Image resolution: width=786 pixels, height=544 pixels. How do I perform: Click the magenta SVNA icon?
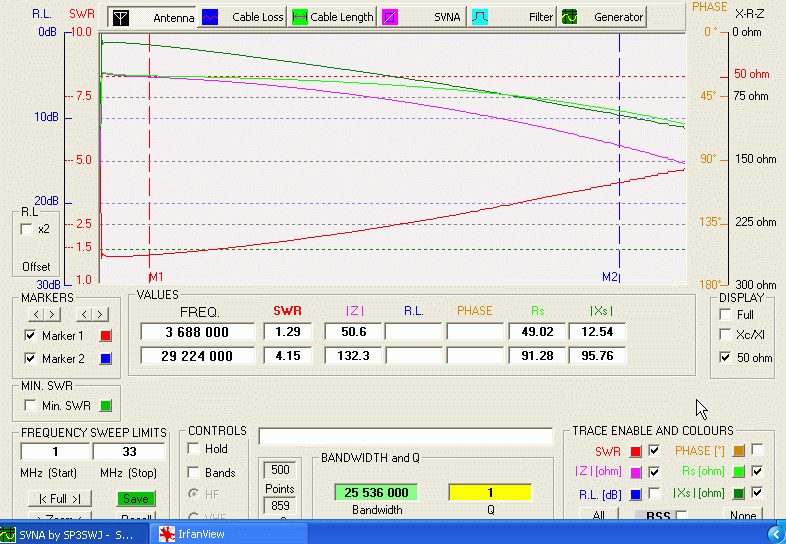(x=388, y=17)
